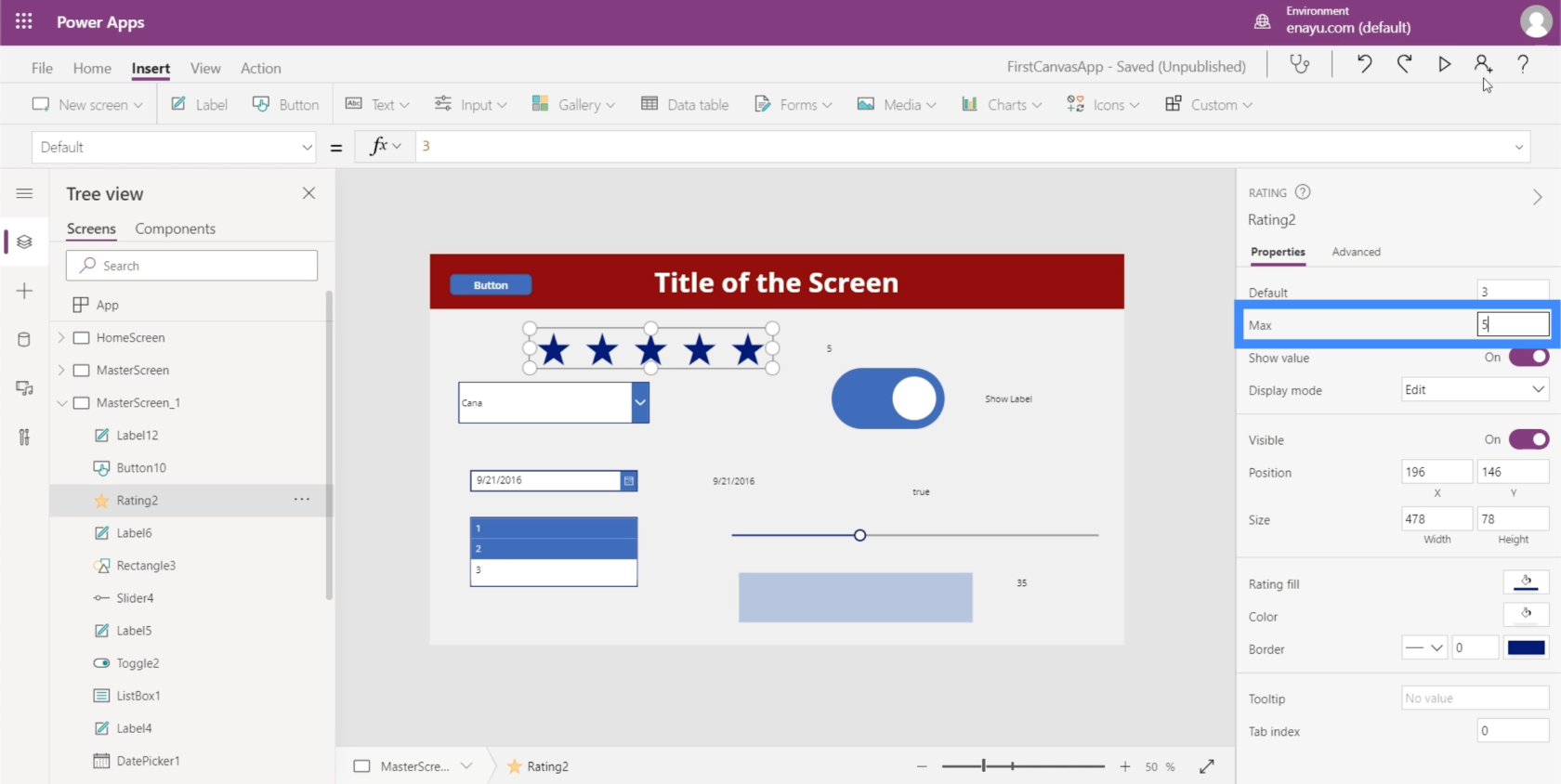Open the property selector dropdown showing Default
Viewport: 1561px width, 784px height.
pyautogui.click(x=175, y=147)
